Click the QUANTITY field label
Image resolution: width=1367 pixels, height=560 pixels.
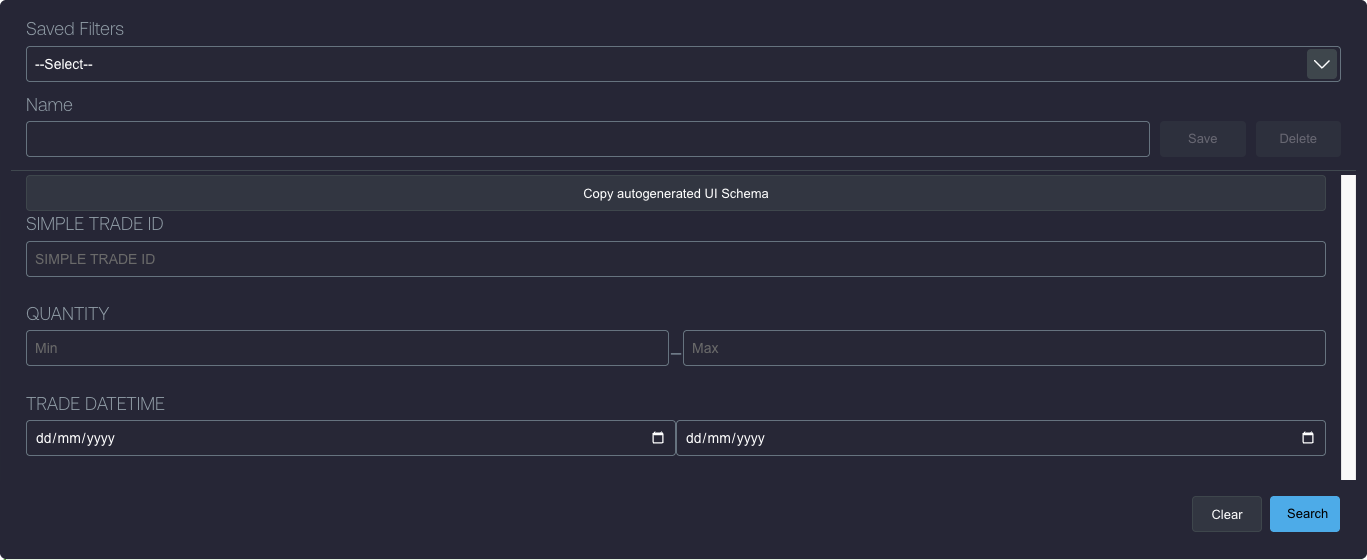(x=67, y=314)
